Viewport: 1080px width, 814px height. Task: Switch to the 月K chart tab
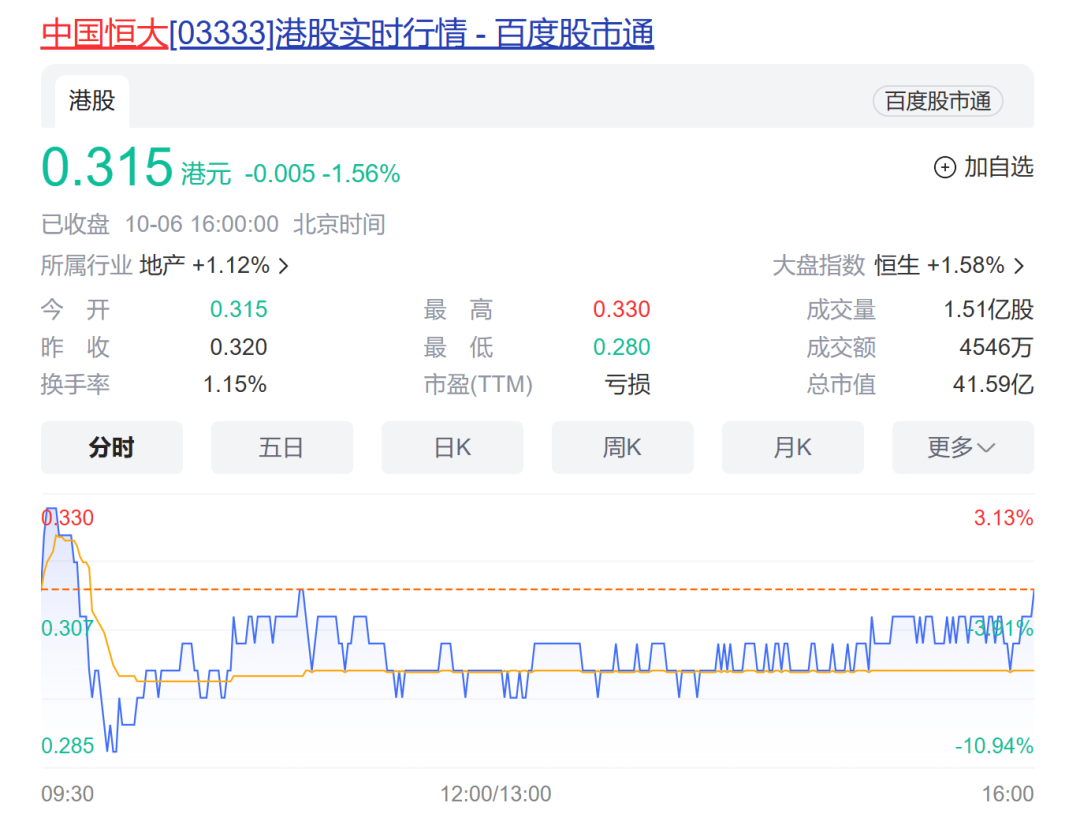(x=793, y=448)
